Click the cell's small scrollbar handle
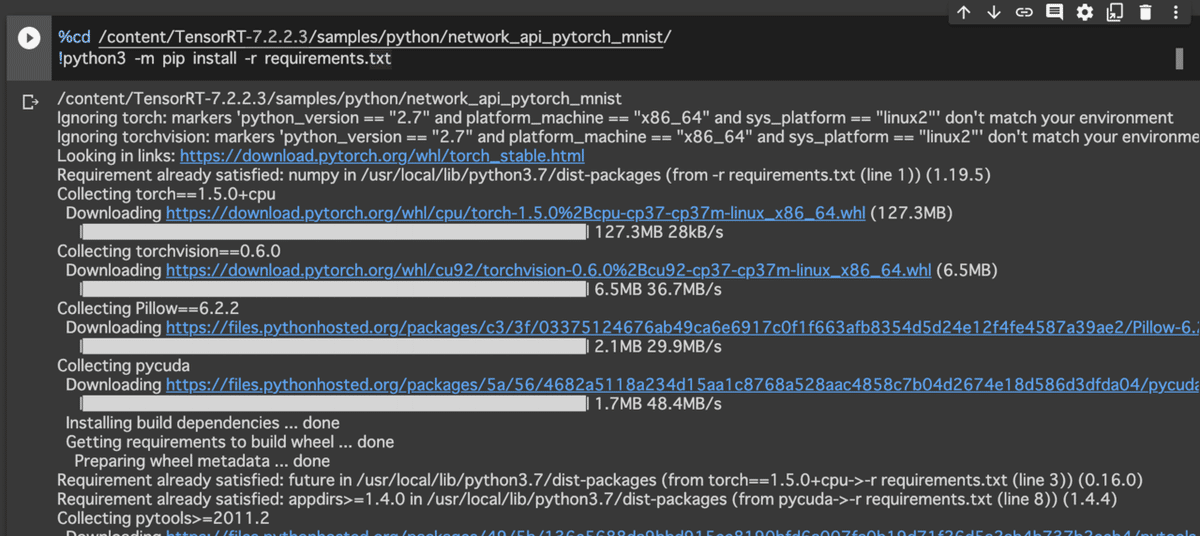 (x=1178, y=58)
